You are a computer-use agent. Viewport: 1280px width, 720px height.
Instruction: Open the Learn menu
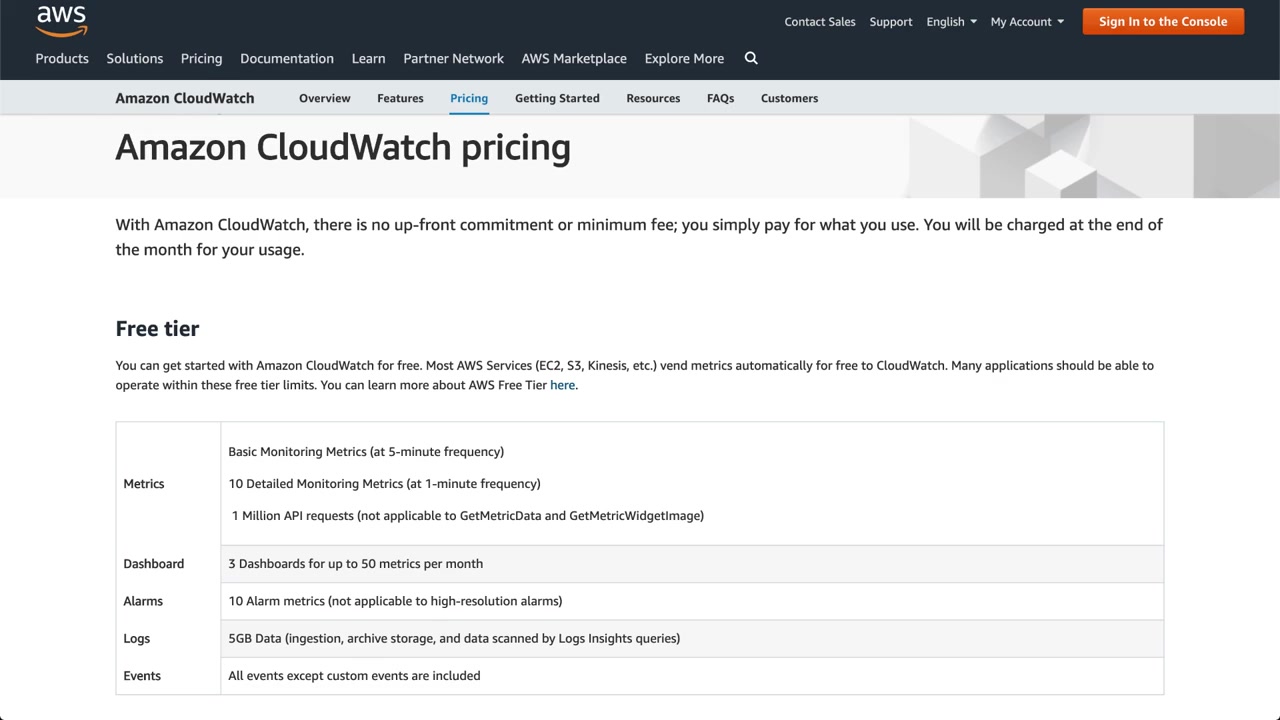pos(368,59)
